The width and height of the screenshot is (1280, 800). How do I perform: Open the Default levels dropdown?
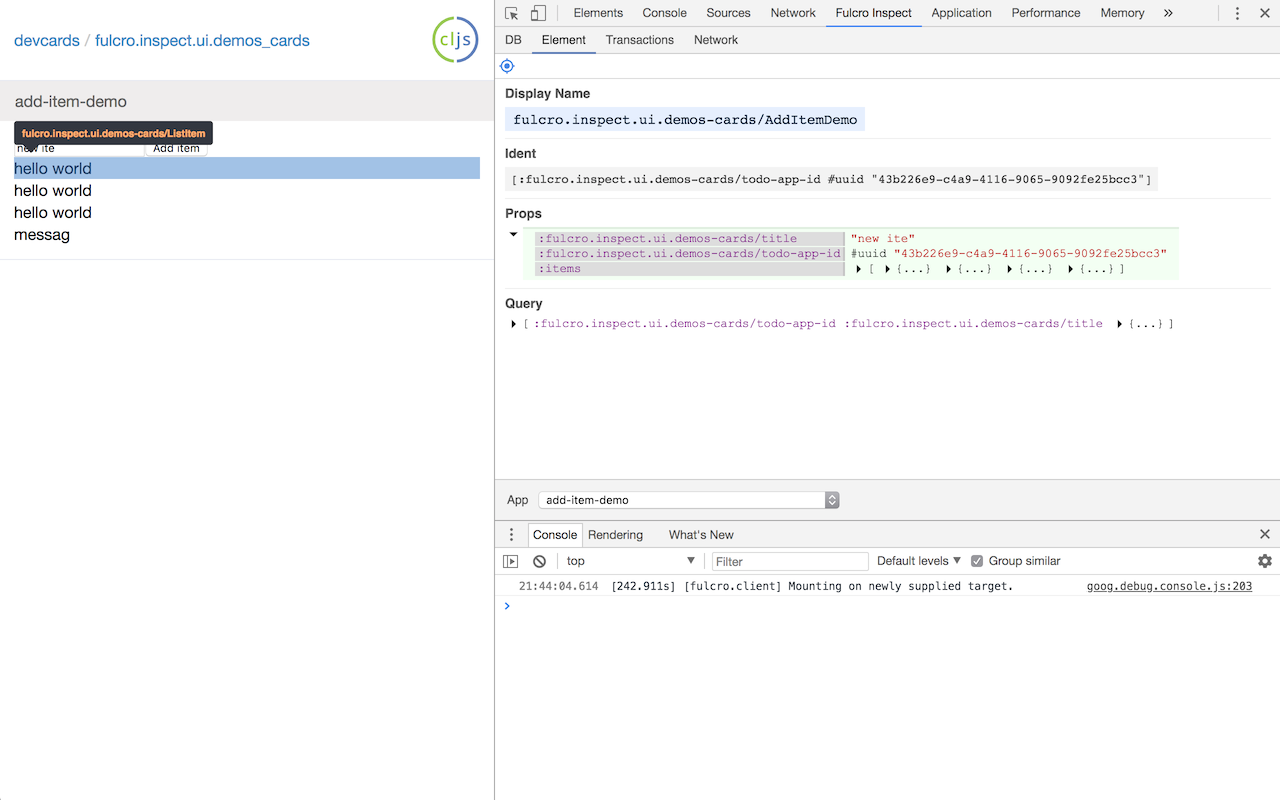(x=918, y=561)
